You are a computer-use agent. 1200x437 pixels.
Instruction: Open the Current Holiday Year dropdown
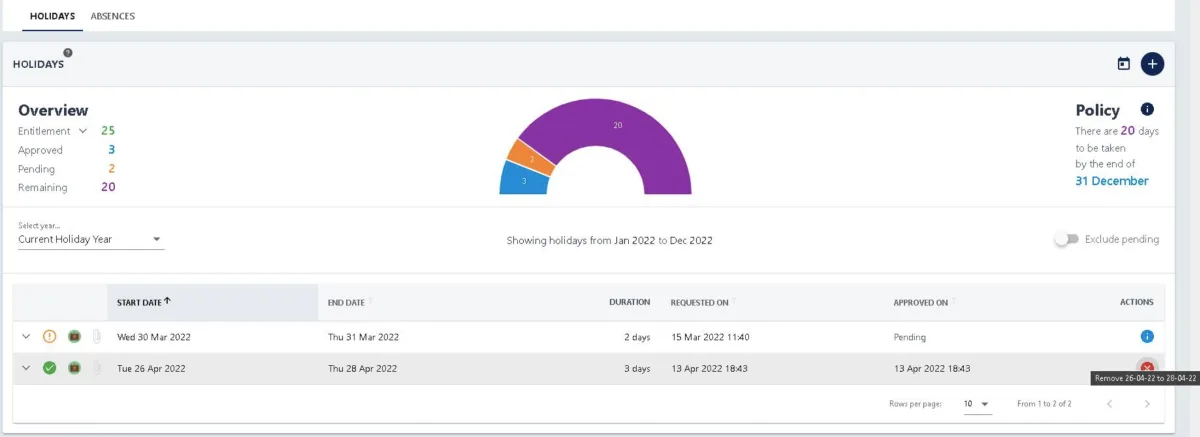point(91,240)
